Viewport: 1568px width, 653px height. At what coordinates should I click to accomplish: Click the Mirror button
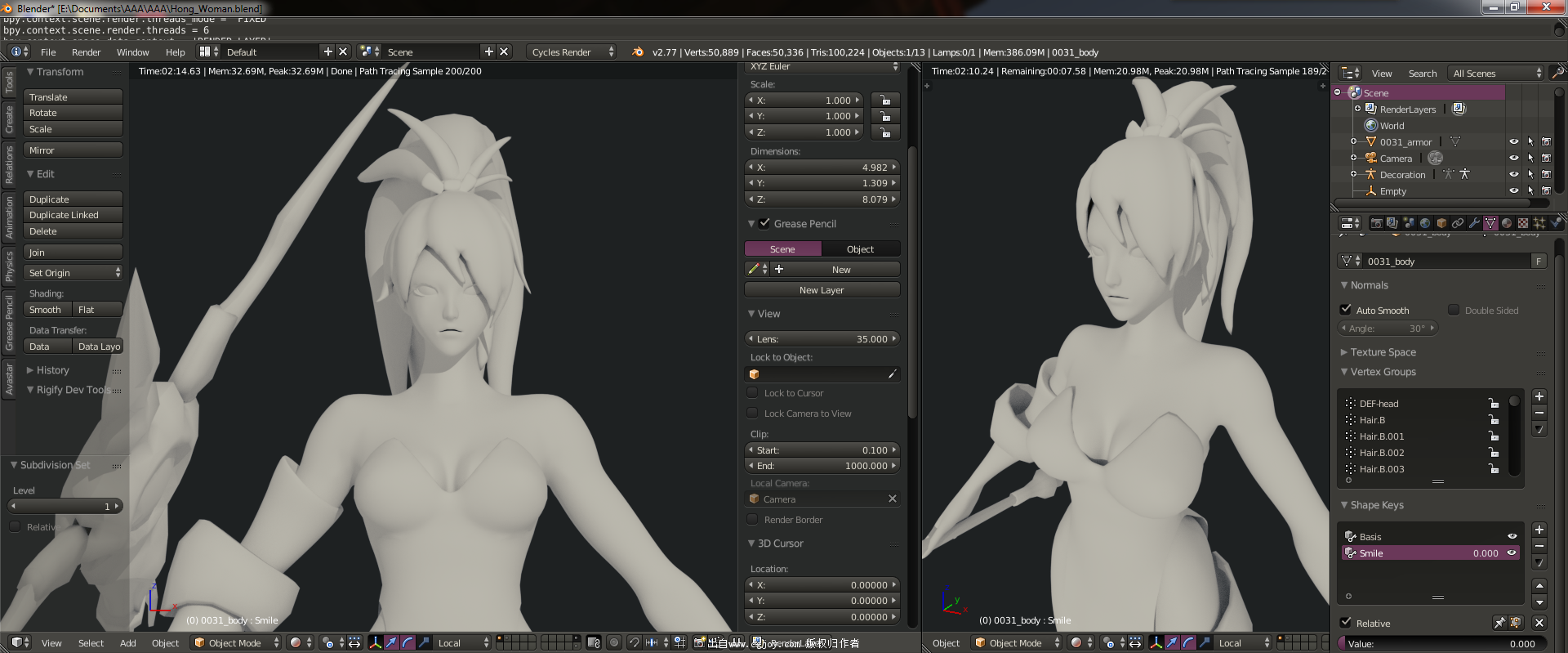(73, 150)
